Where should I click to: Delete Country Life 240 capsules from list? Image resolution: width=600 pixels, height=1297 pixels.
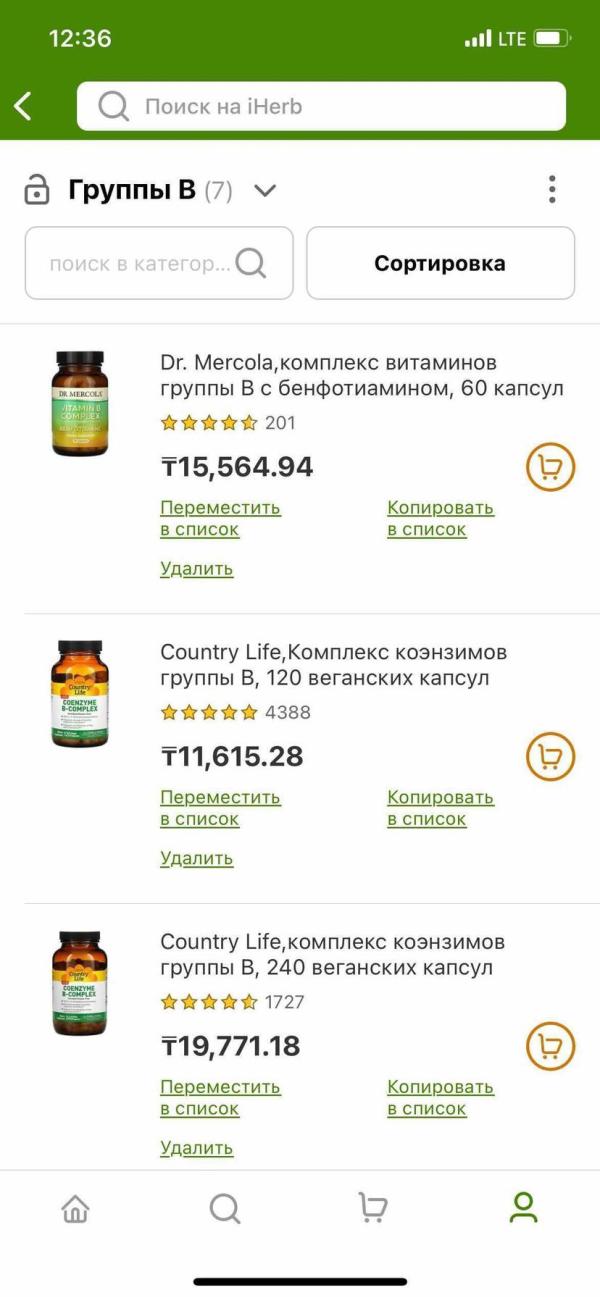pos(197,1148)
